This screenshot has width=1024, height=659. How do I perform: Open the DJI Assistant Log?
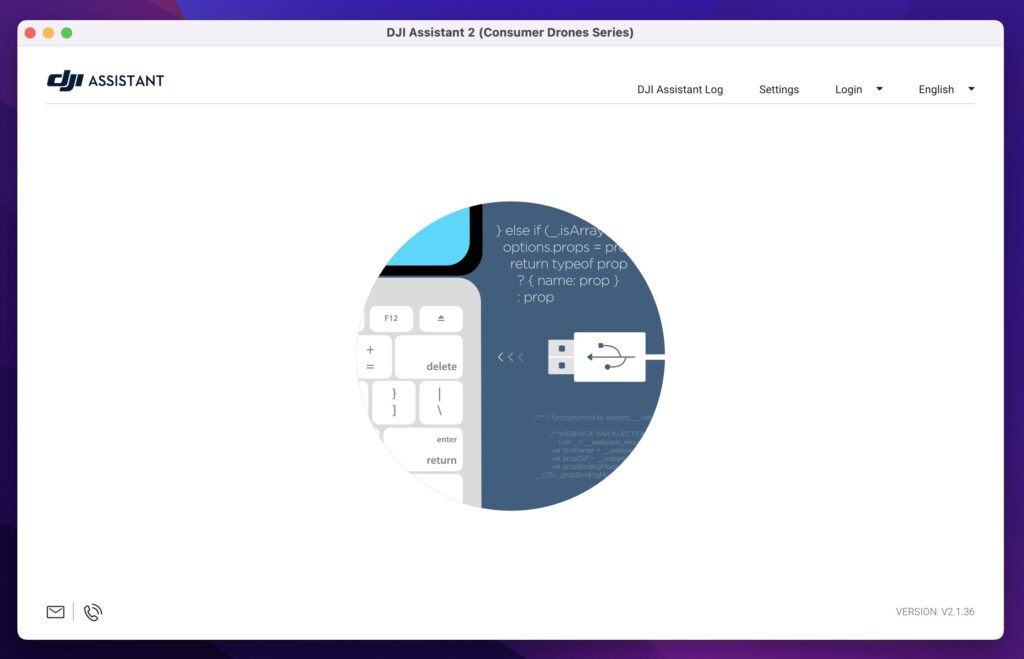[680, 89]
